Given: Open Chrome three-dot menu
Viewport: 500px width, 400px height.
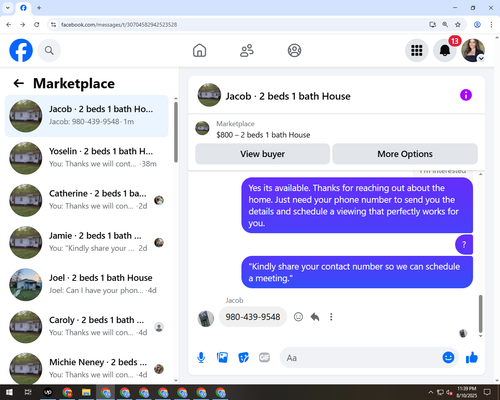Looking at the screenshot, I should pos(491,25).
